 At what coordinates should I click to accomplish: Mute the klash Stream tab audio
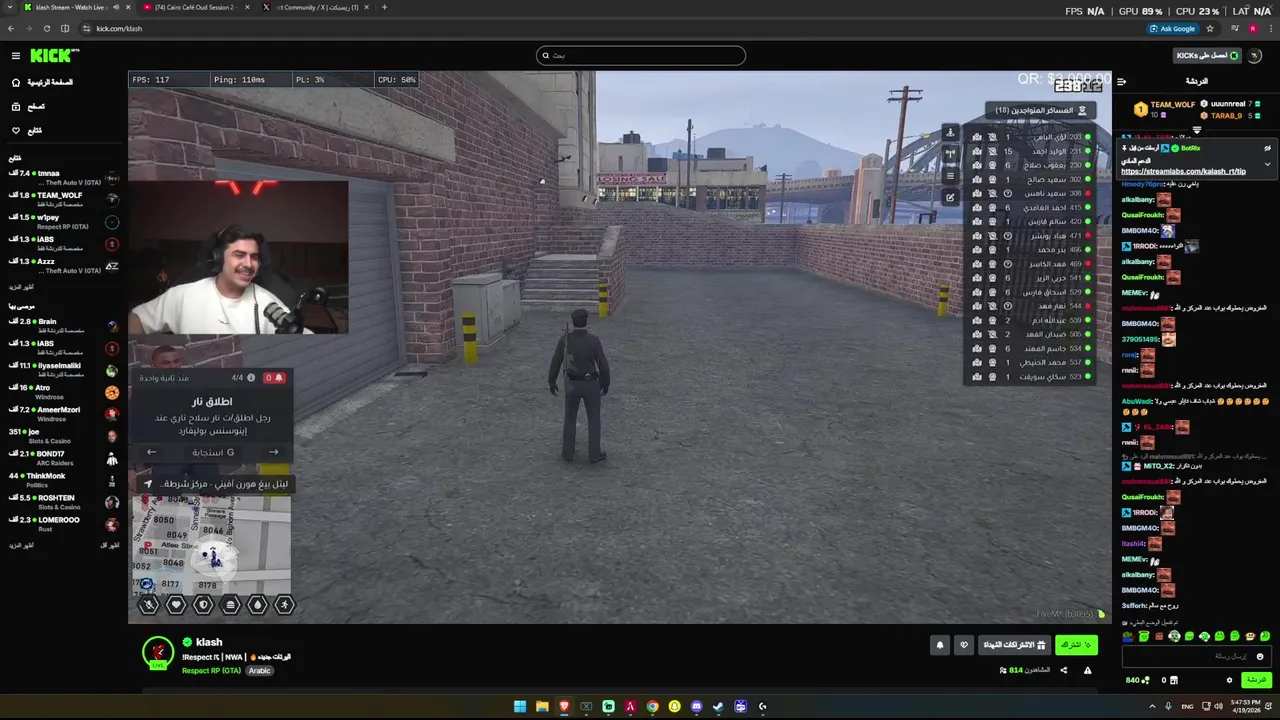click(116, 7)
